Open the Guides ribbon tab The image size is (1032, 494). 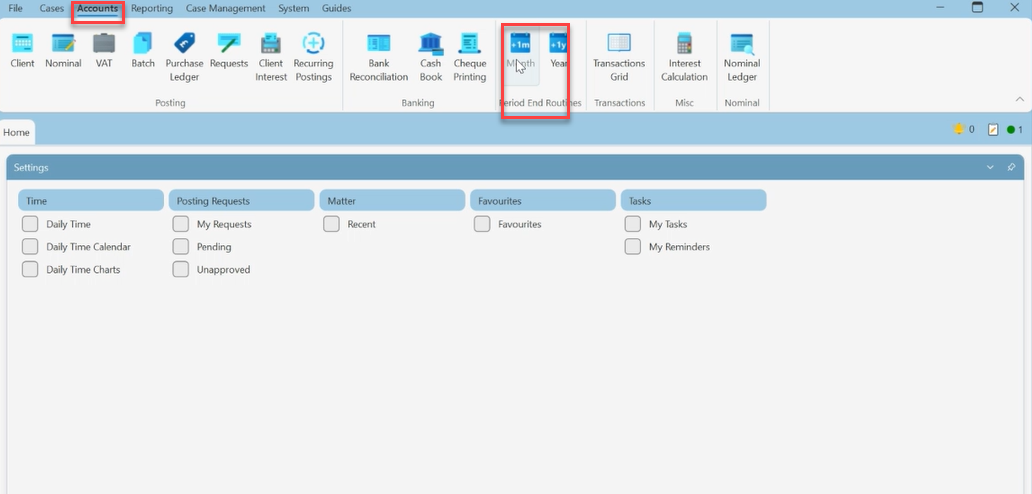(x=336, y=9)
